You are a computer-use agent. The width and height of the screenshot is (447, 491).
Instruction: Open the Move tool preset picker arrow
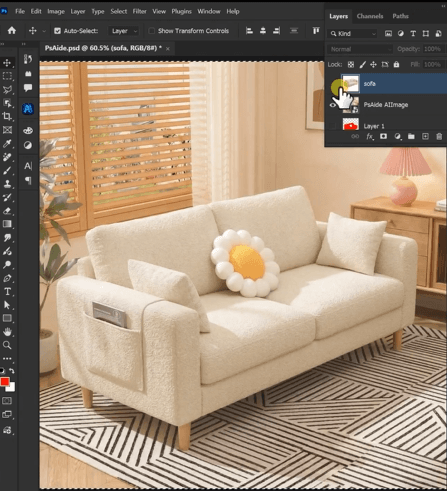coord(44,31)
